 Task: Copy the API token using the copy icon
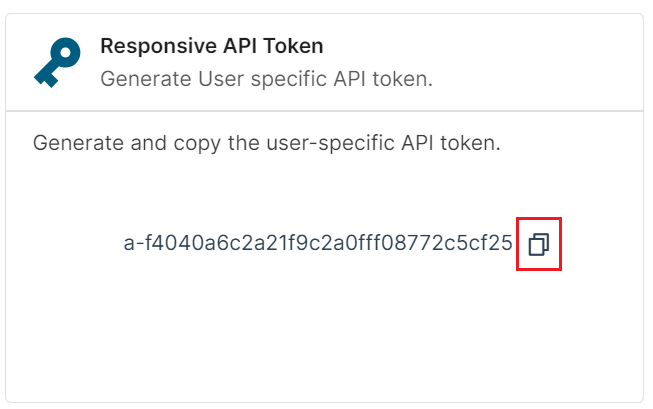(538, 244)
